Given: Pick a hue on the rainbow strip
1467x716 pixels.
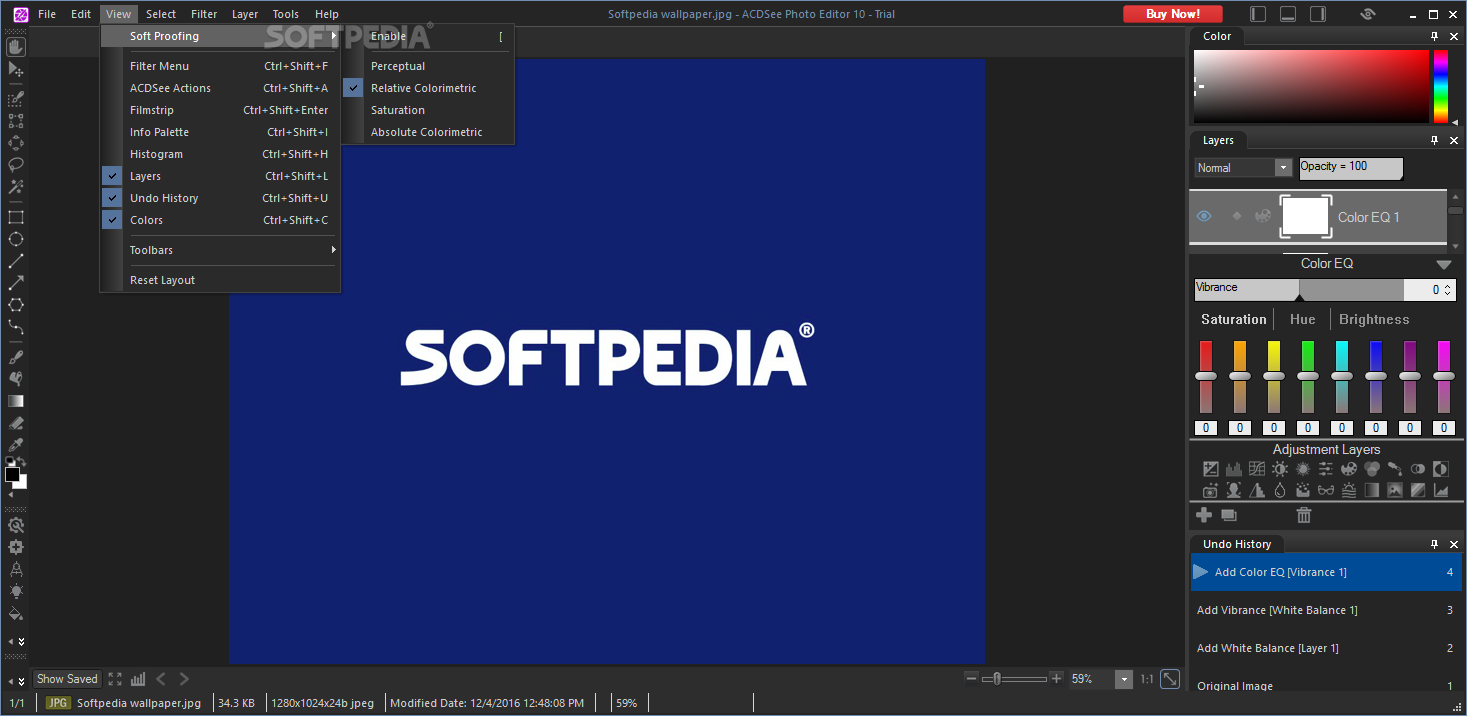Looking at the screenshot, I should (x=1441, y=86).
